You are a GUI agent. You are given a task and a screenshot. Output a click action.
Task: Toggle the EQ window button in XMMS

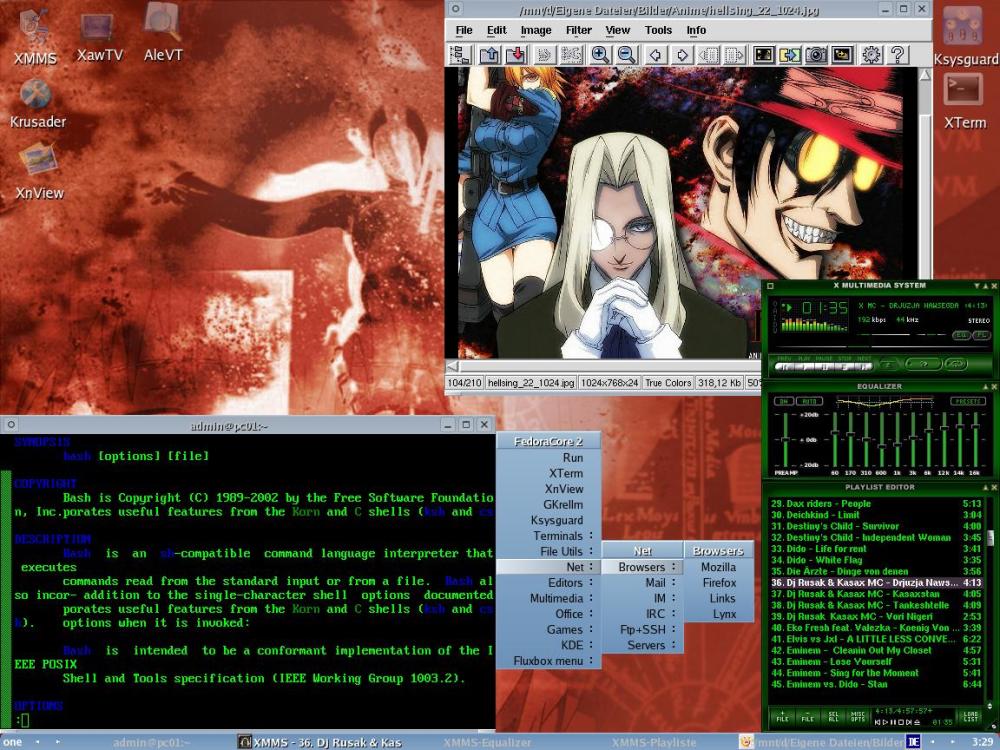point(961,335)
